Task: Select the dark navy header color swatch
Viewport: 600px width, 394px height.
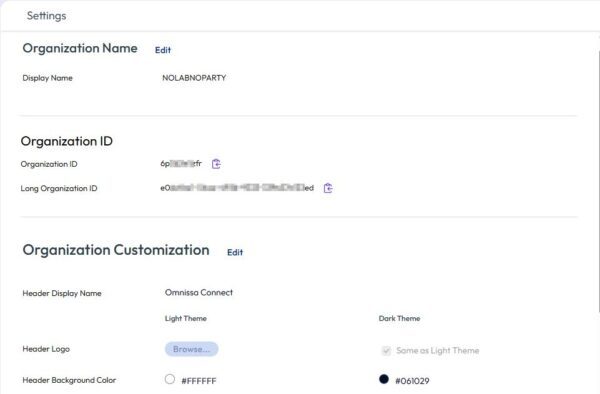Action: (384, 379)
